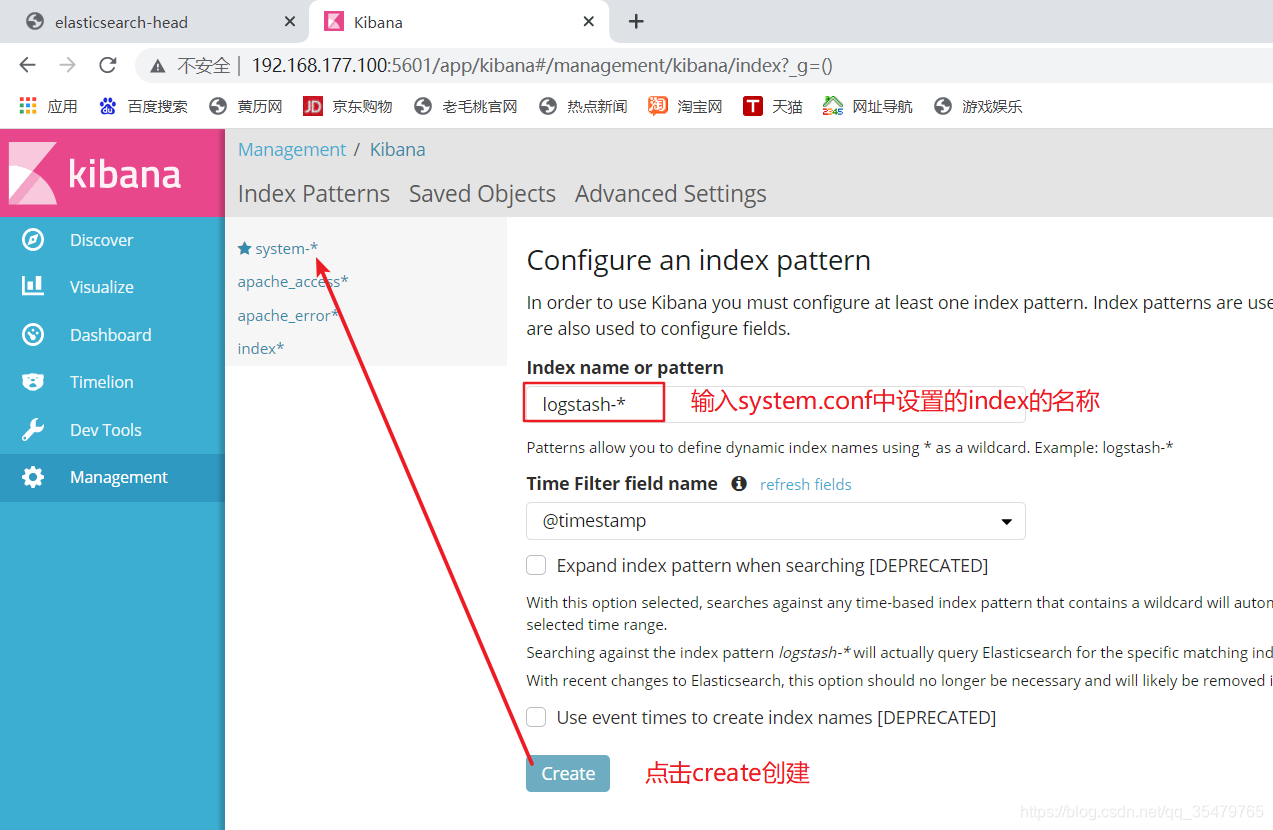Open the Index Patterns tab

click(x=314, y=193)
